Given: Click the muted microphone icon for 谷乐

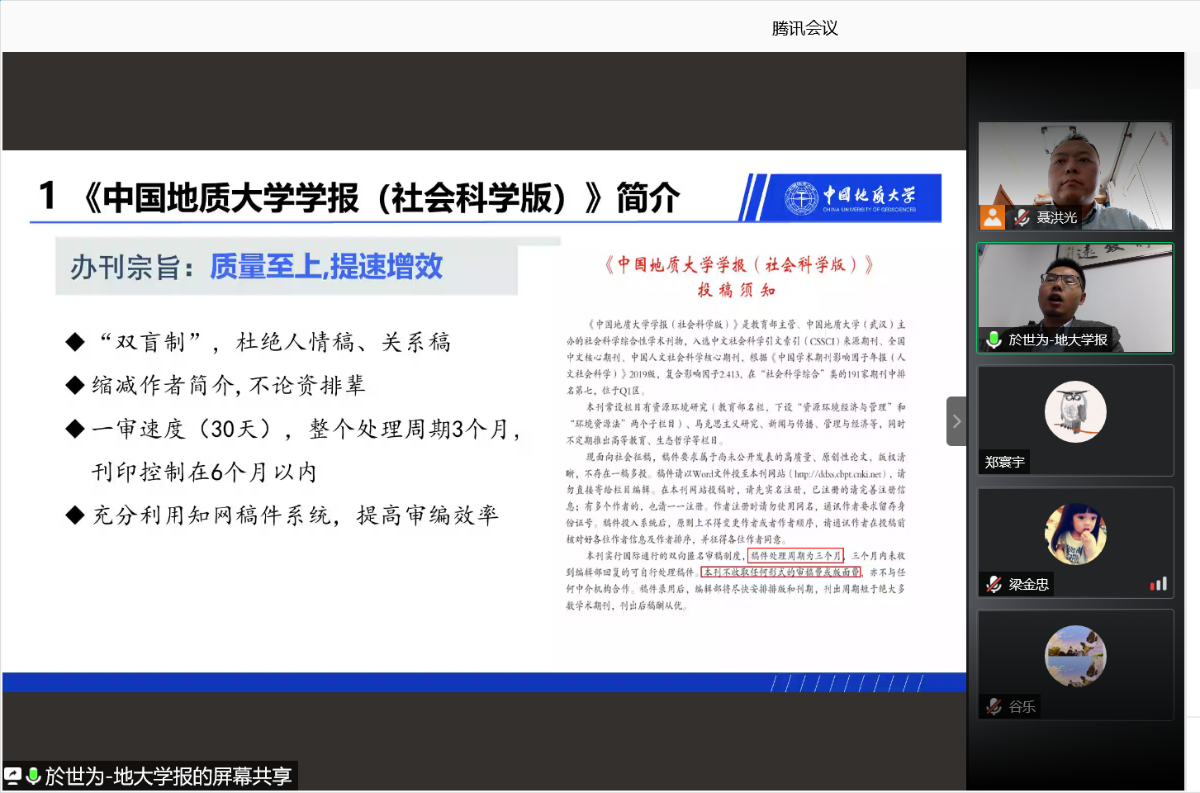Looking at the screenshot, I should point(994,706).
